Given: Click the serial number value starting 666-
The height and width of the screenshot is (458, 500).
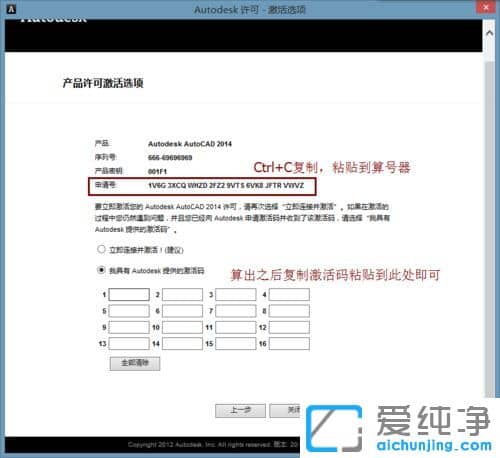Looking at the screenshot, I should (170, 158).
